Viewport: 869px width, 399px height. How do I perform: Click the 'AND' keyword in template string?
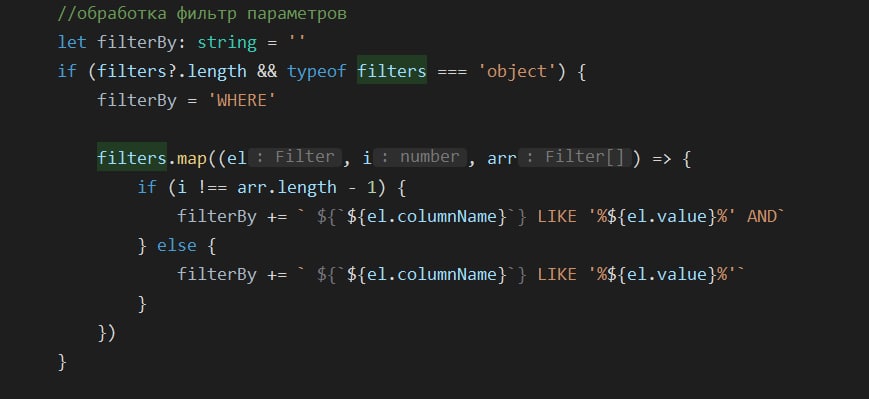click(x=762, y=216)
